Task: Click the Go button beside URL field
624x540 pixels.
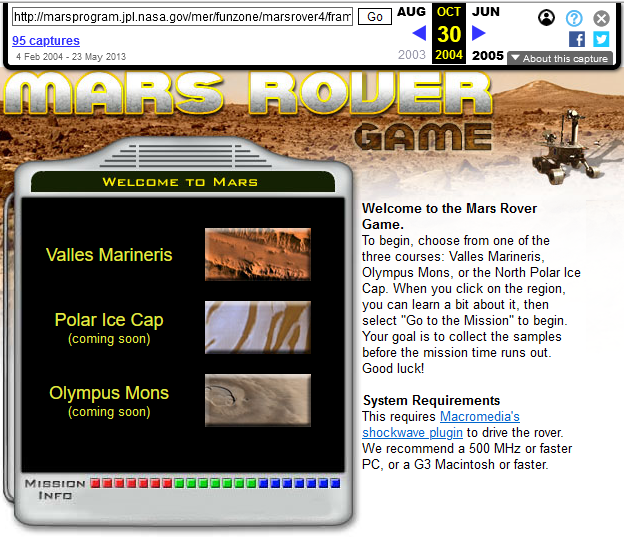Action: click(374, 17)
